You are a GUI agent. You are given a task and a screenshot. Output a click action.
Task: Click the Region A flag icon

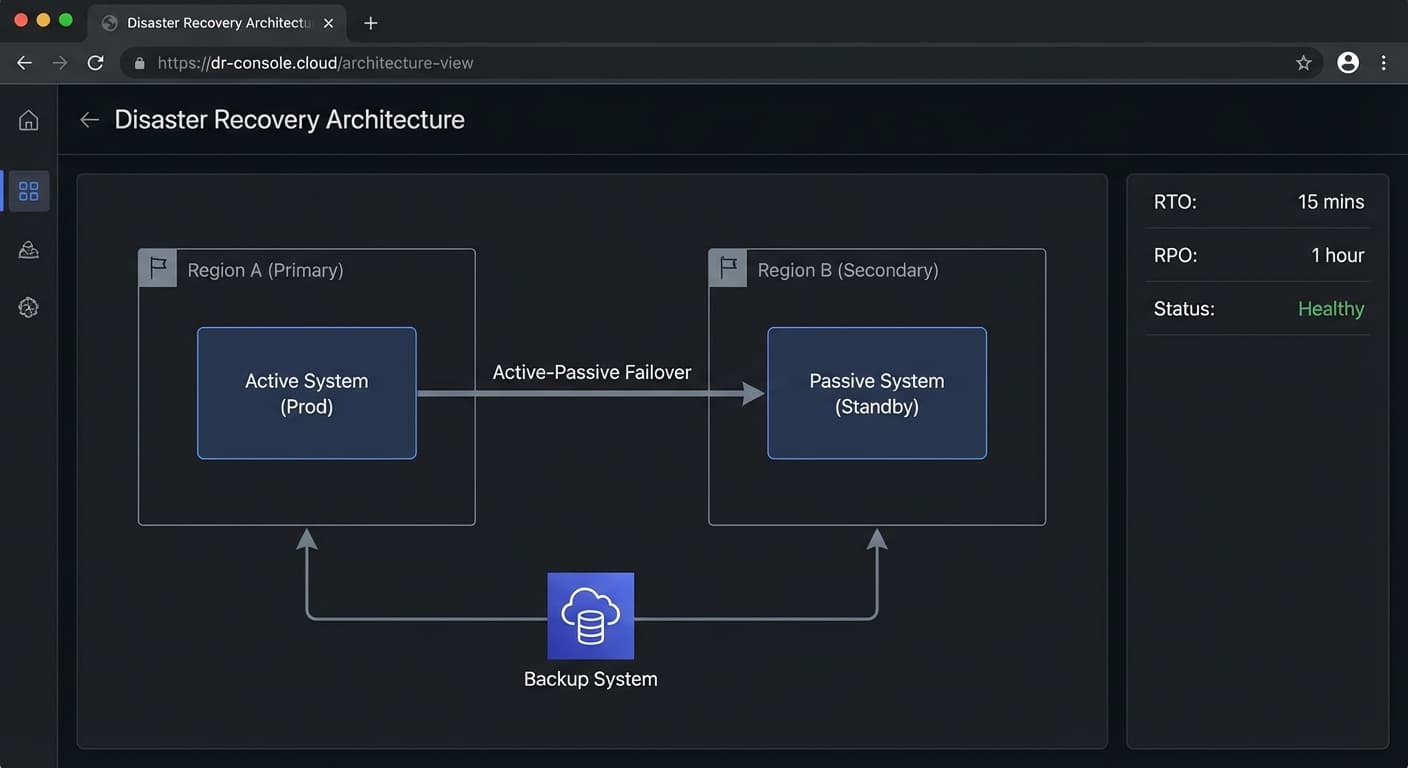point(158,268)
